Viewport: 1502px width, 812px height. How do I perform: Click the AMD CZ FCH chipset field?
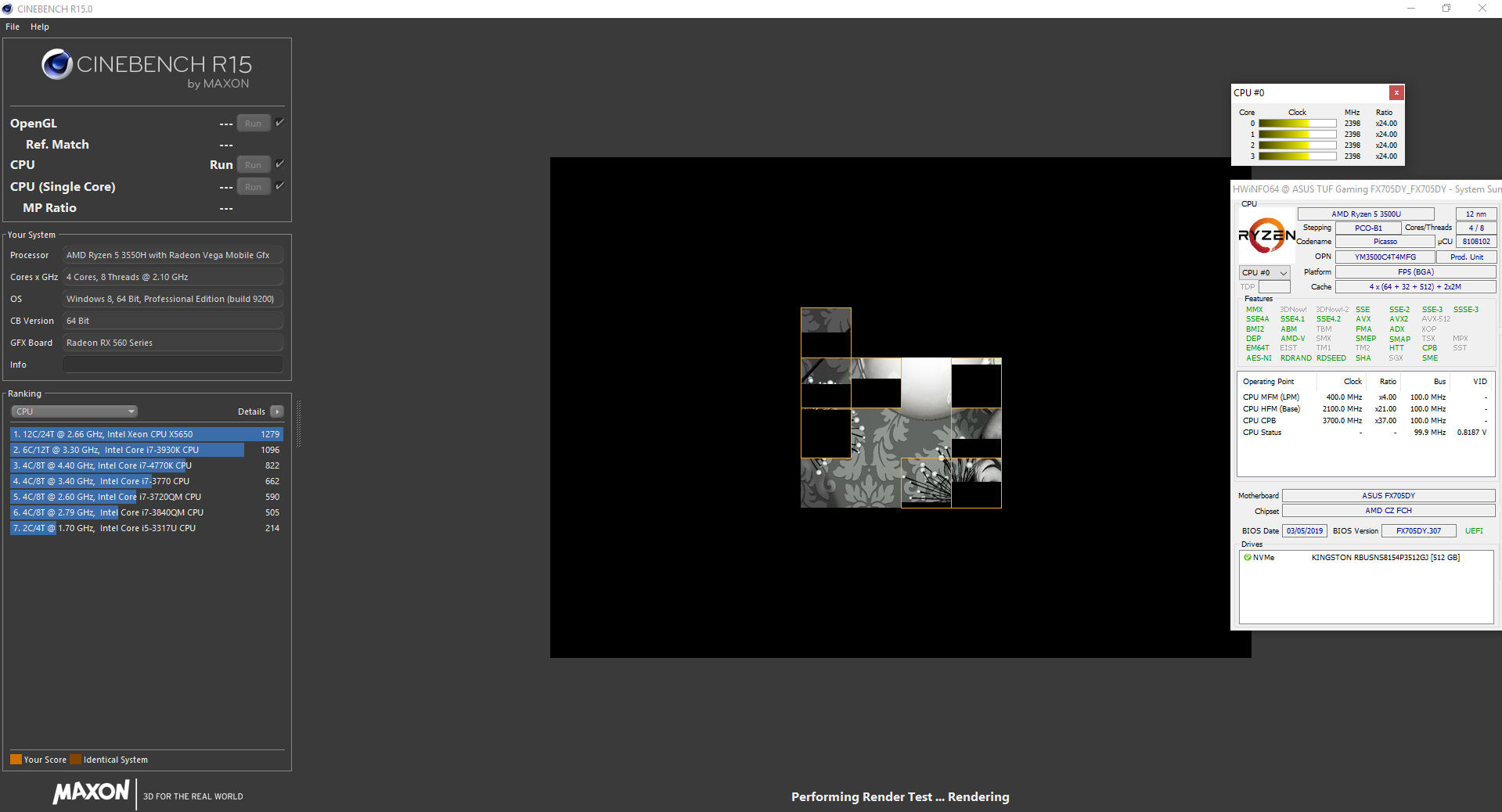point(1389,511)
